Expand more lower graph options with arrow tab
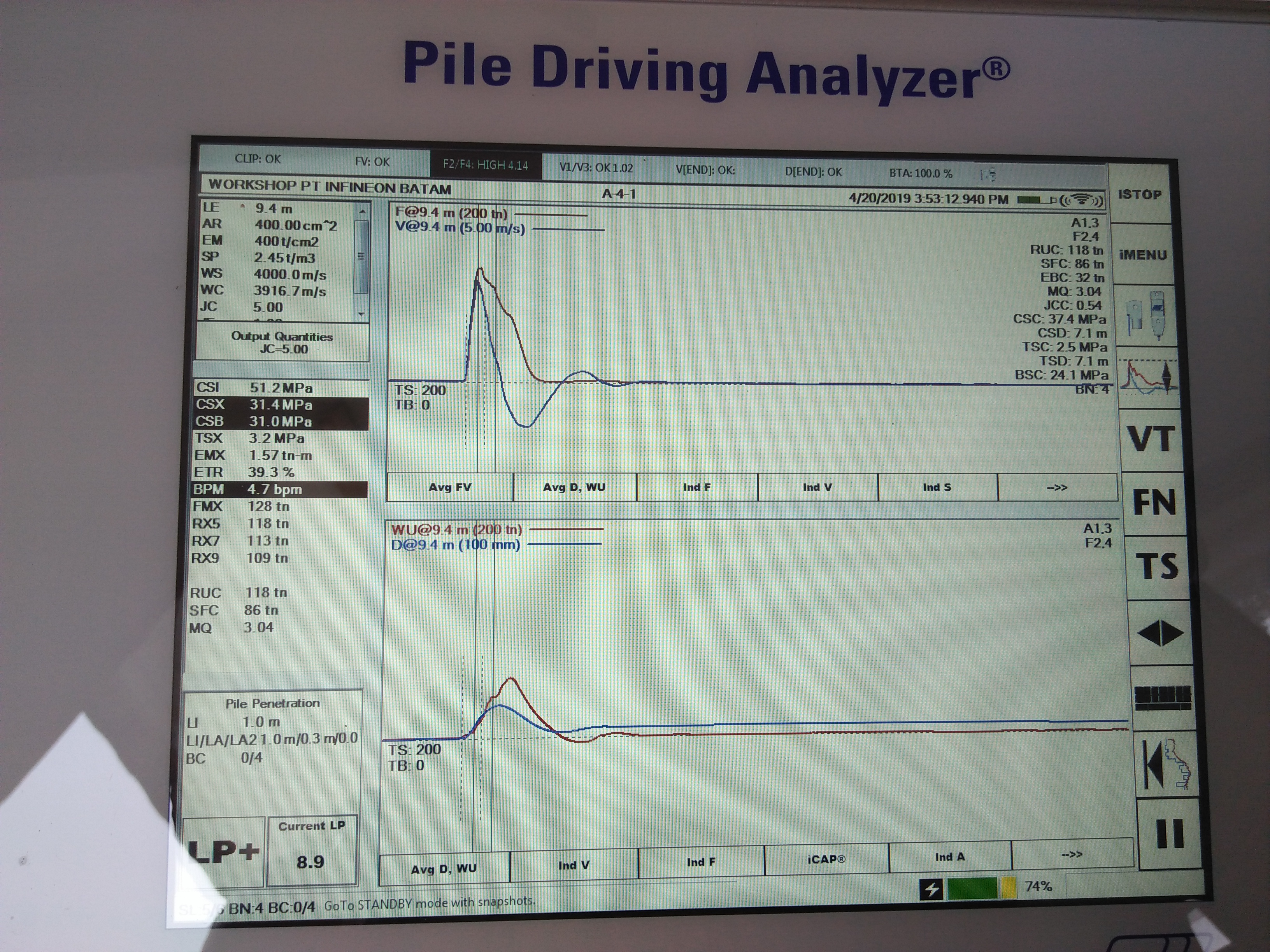This screenshot has height=952, width=1270. 1071,854
